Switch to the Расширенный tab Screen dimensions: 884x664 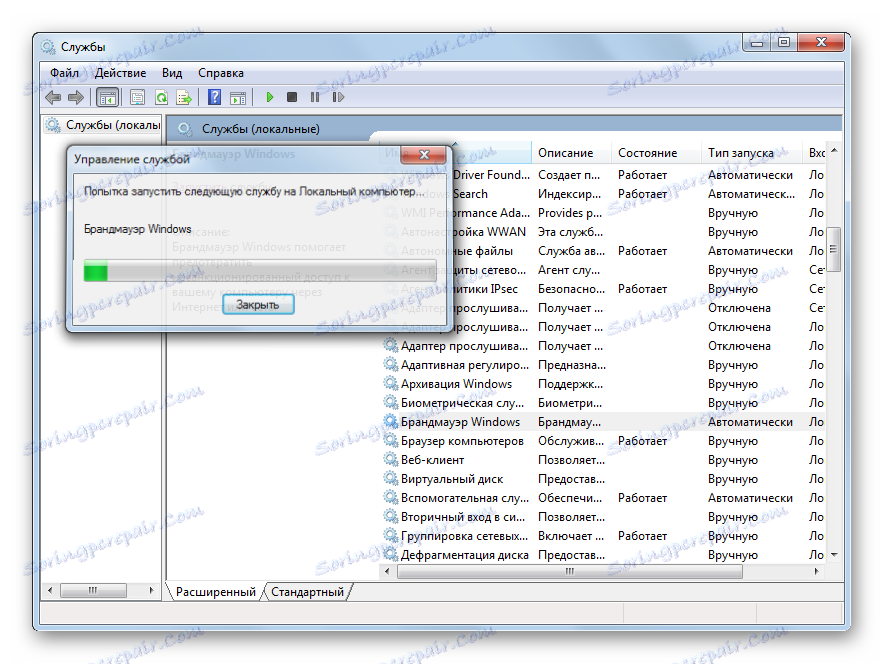point(215,592)
